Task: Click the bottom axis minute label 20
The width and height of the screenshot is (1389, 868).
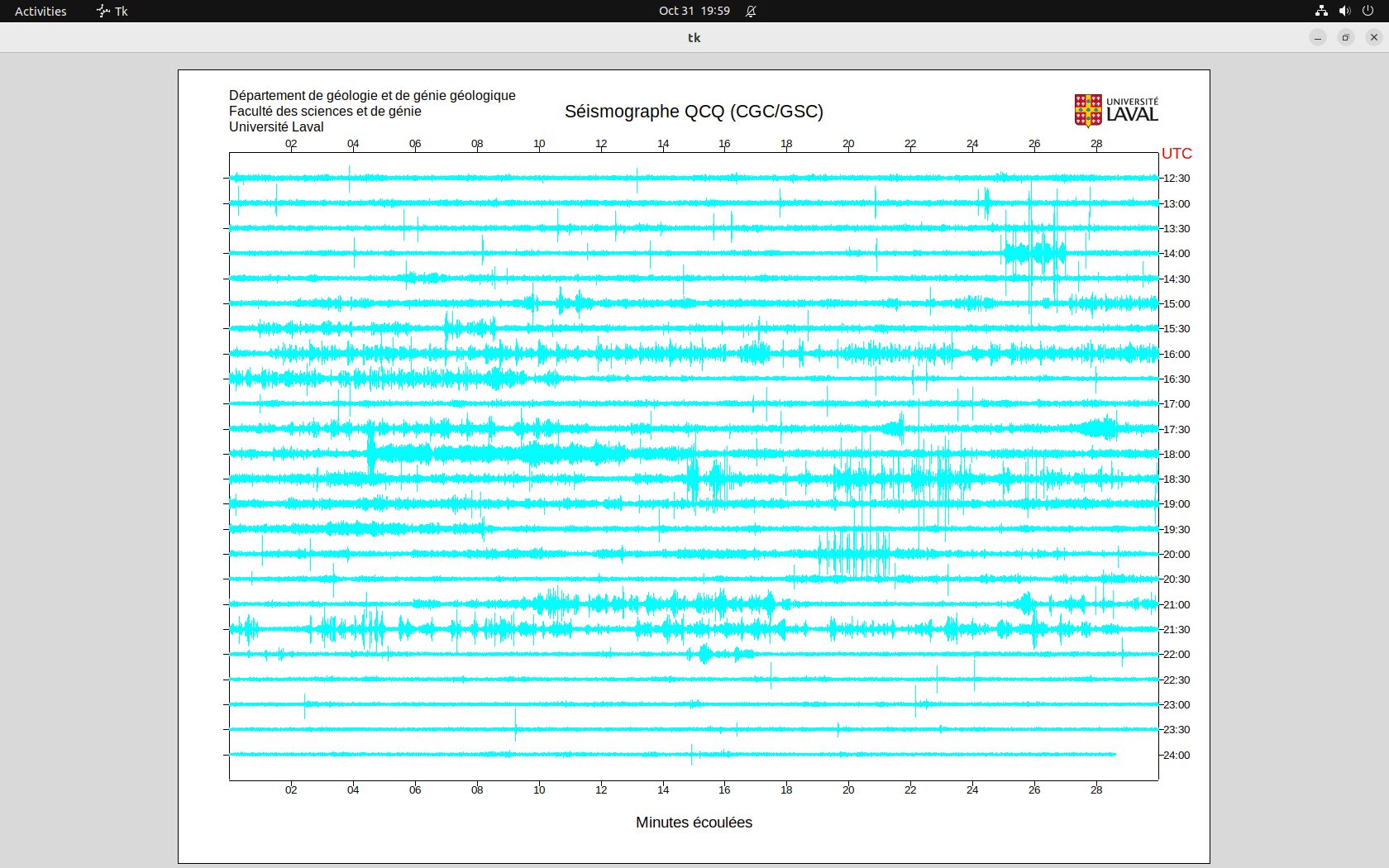Action: [x=848, y=790]
